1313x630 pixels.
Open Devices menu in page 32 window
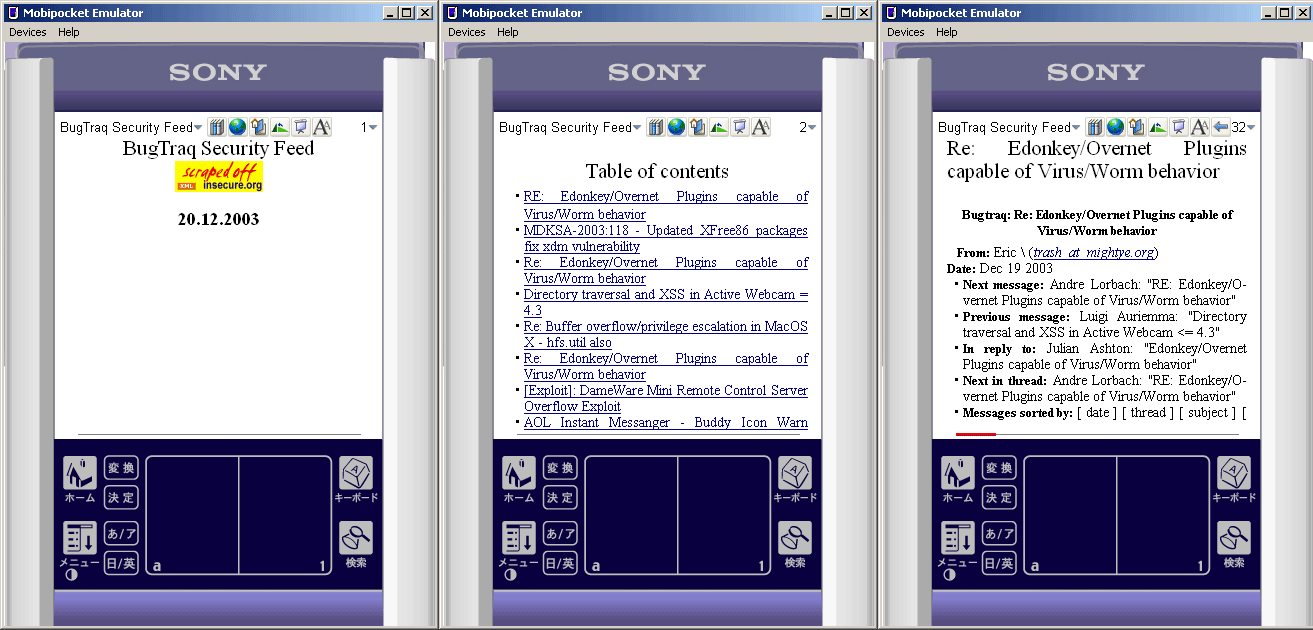906,32
